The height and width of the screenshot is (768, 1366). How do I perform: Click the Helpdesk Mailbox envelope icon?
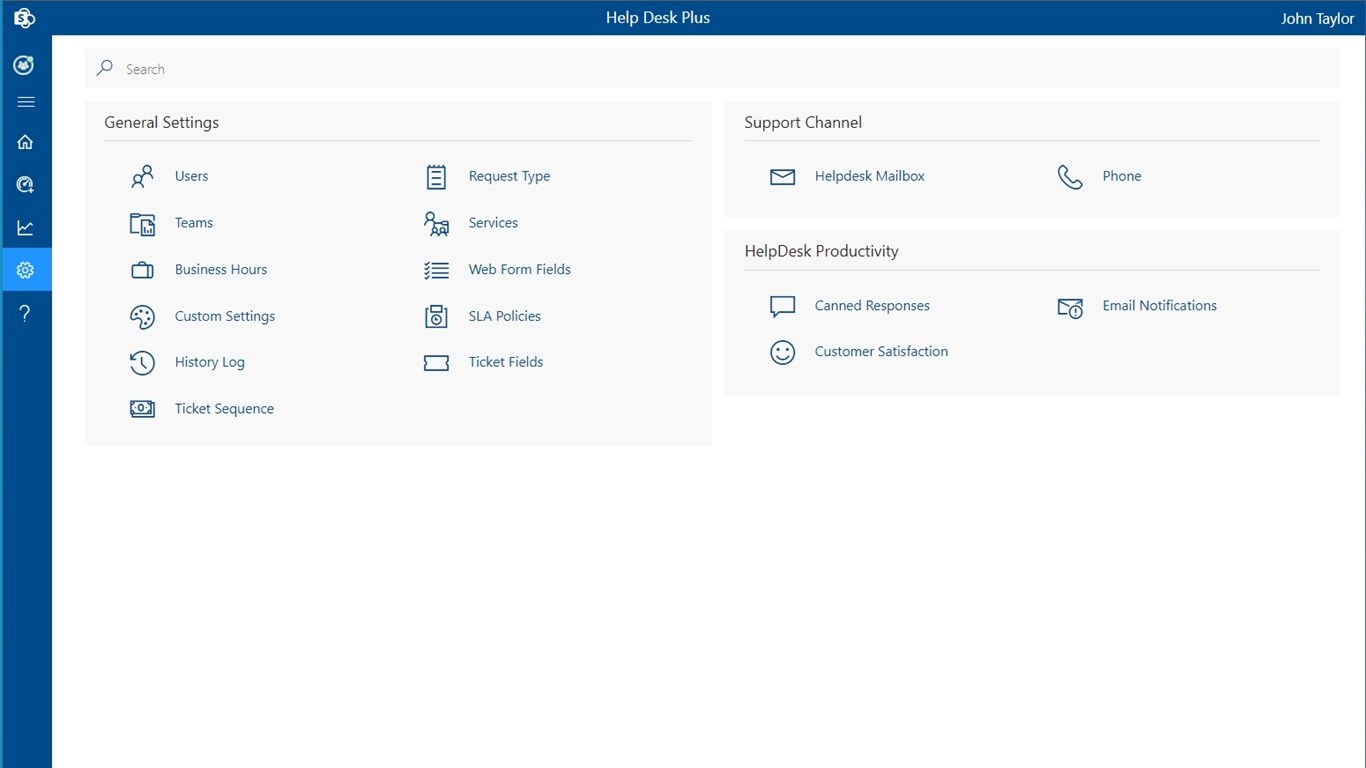tap(782, 177)
